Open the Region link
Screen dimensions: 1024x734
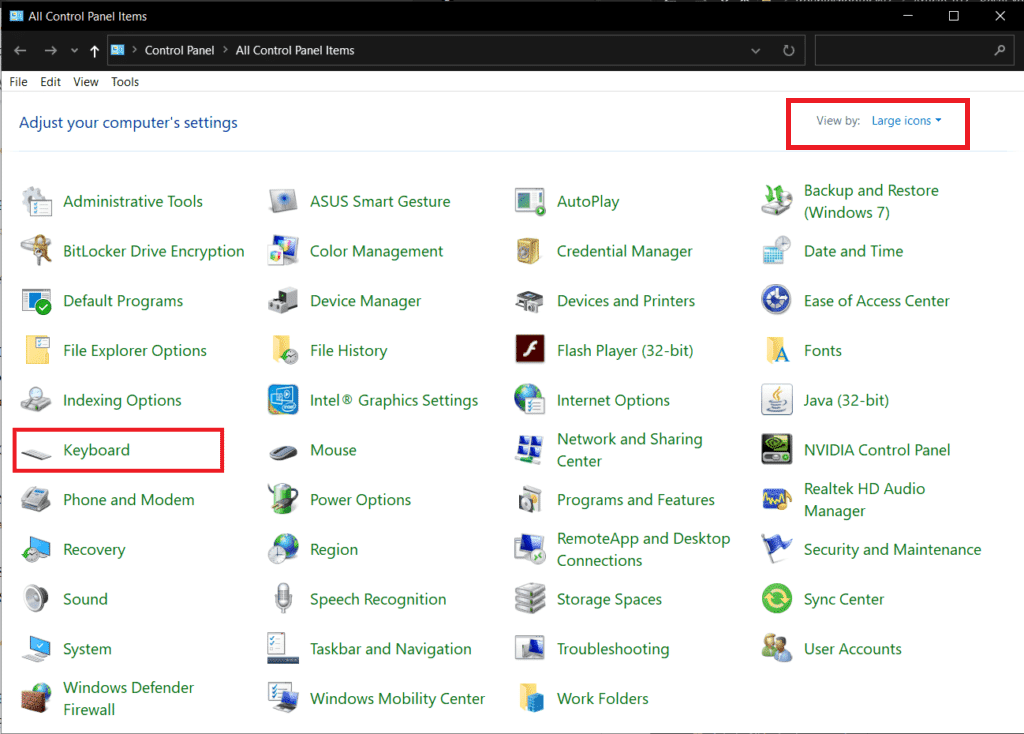point(334,549)
